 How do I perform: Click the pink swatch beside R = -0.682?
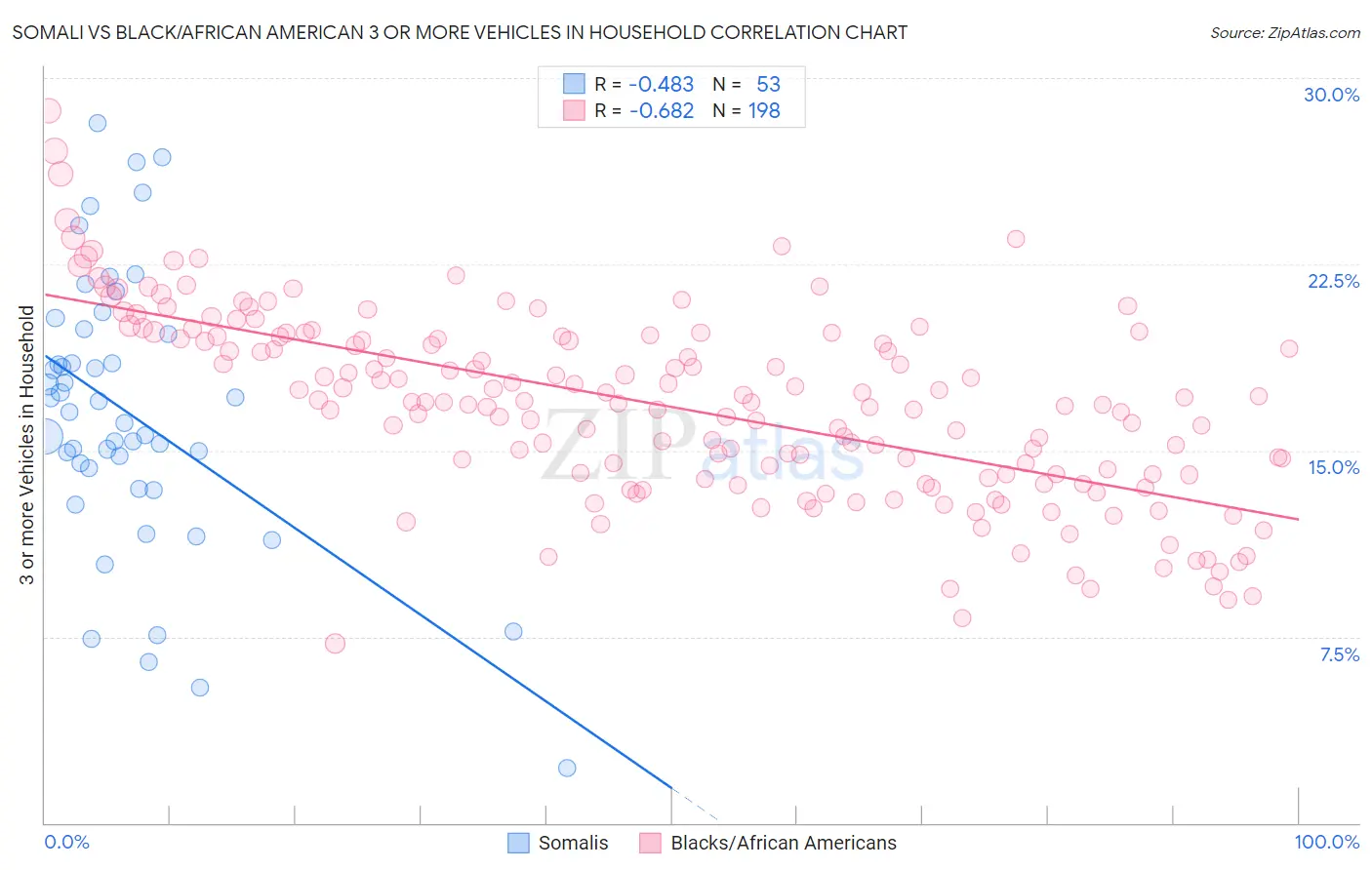click(574, 110)
